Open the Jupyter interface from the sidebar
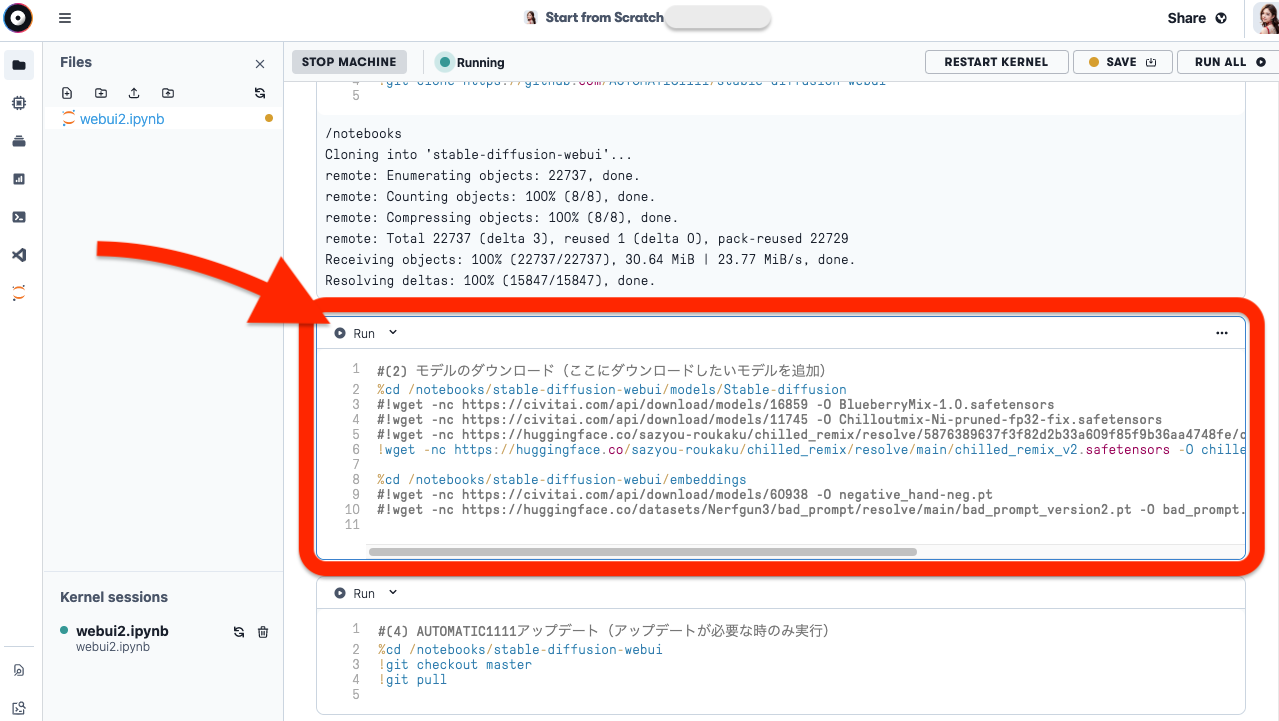 click(x=18, y=292)
